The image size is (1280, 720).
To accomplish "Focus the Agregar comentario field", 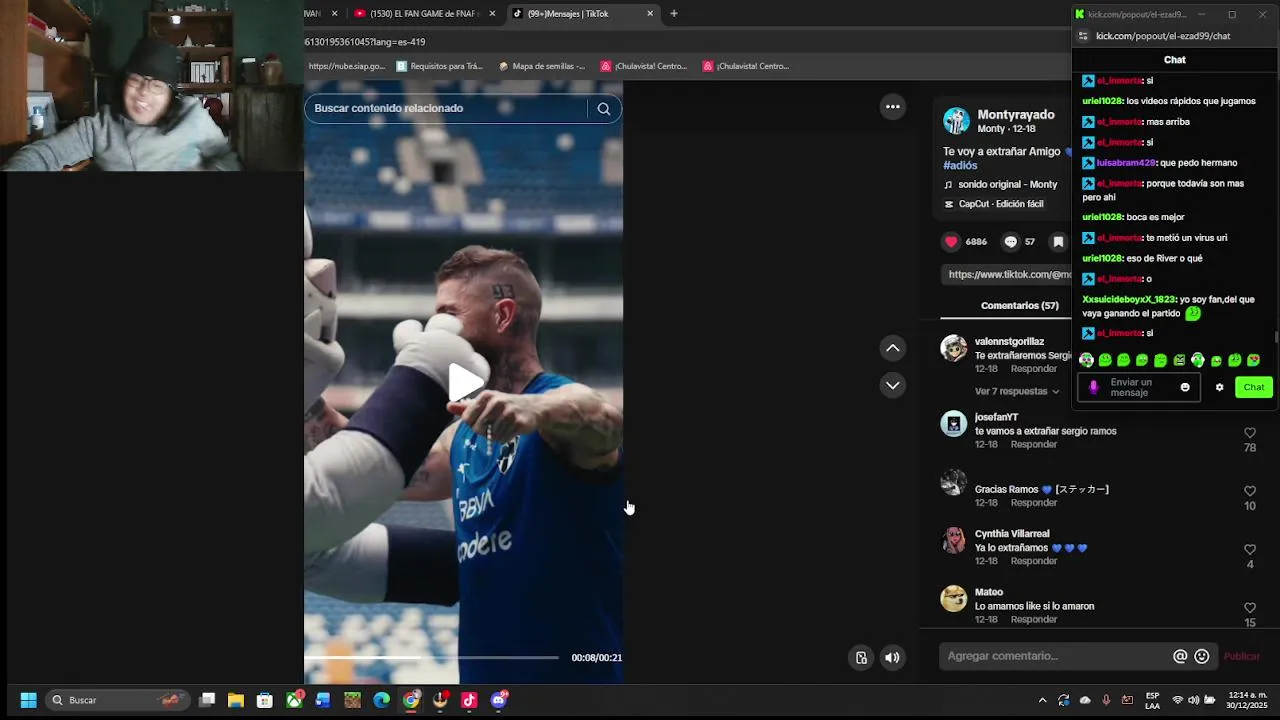I will pyautogui.click(x=1055, y=656).
